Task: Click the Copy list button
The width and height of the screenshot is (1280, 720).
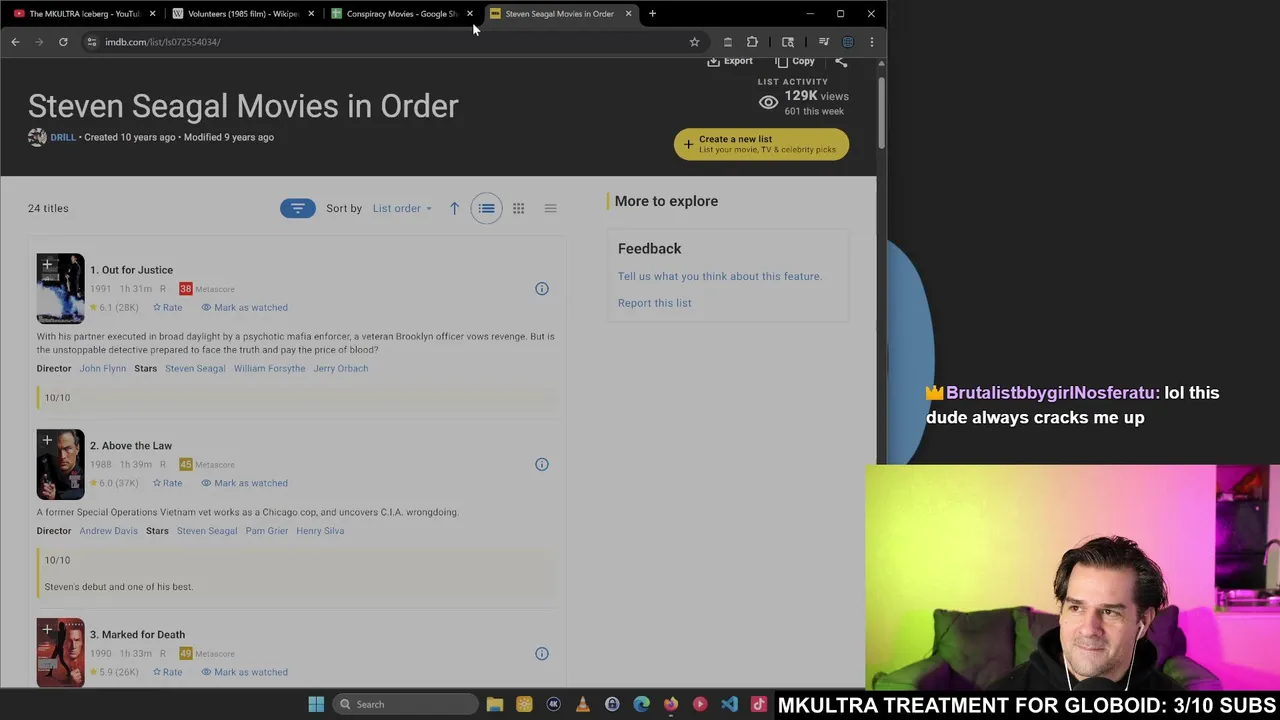Action: tap(795, 61)
